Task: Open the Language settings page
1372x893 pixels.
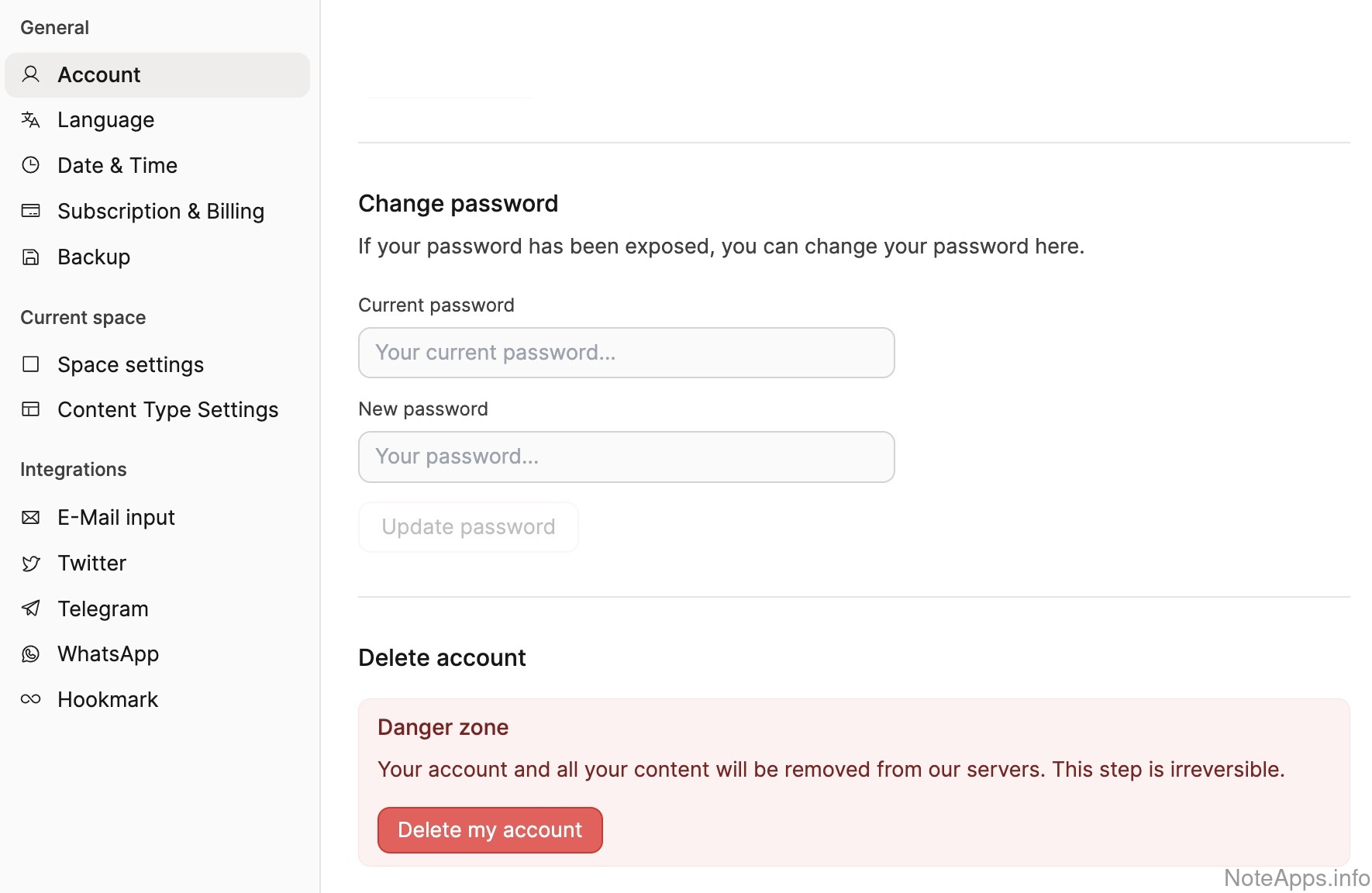Action: point(106,120)
